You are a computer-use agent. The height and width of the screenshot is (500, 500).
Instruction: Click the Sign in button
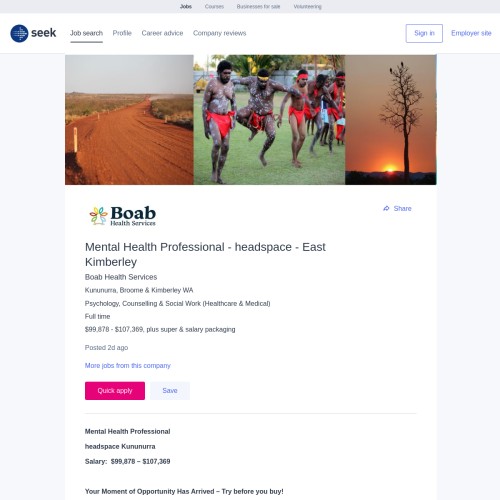pos(424,33)
